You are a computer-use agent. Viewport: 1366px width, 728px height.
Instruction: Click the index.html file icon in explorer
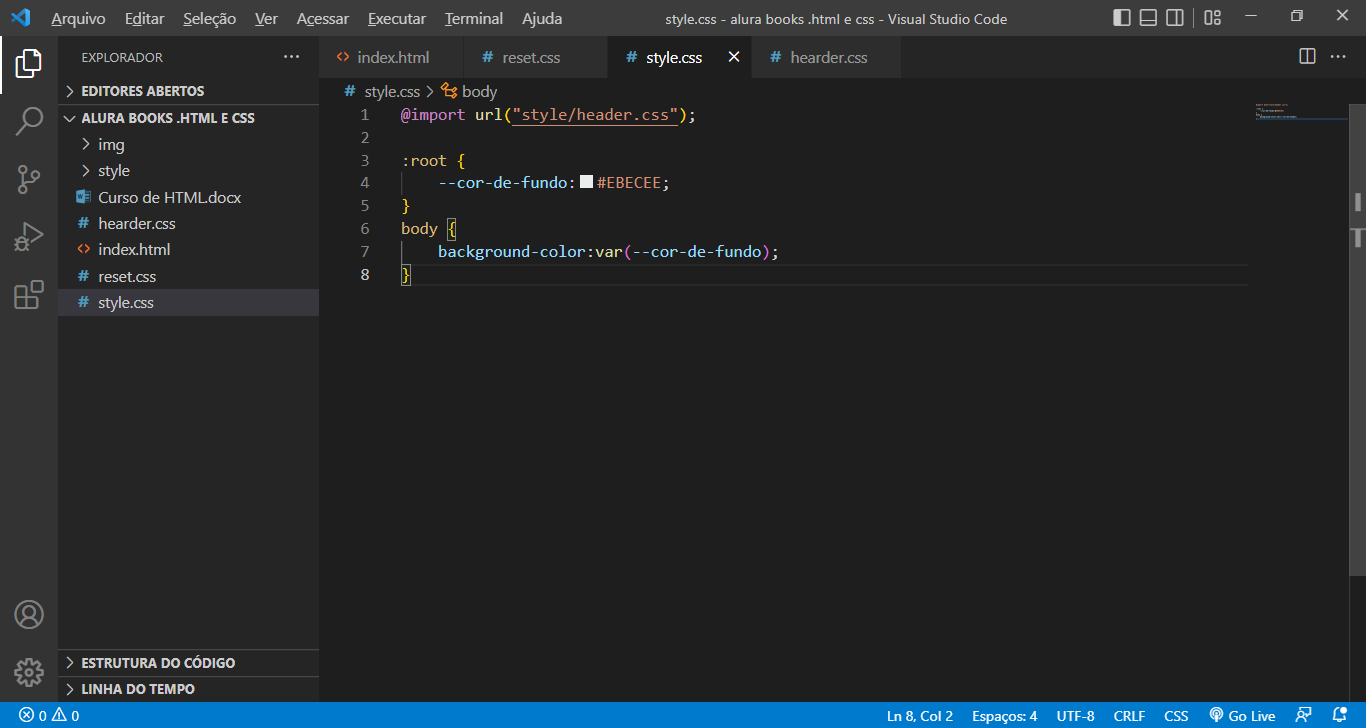[x=84, y=249]
